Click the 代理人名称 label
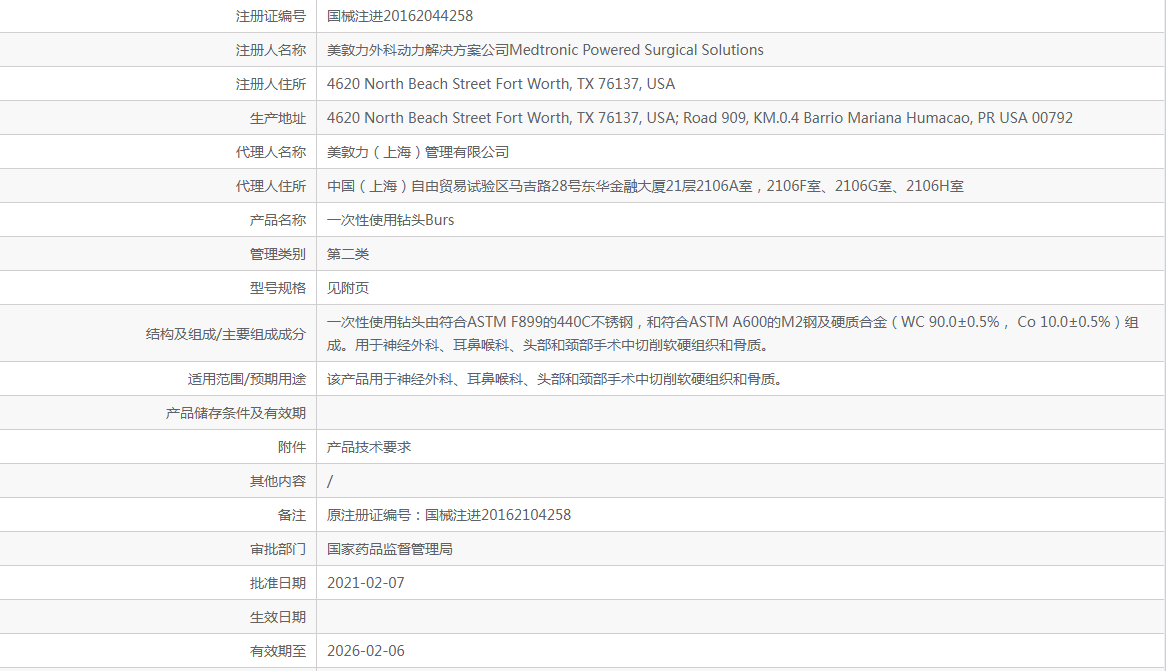 pos(271,152)
